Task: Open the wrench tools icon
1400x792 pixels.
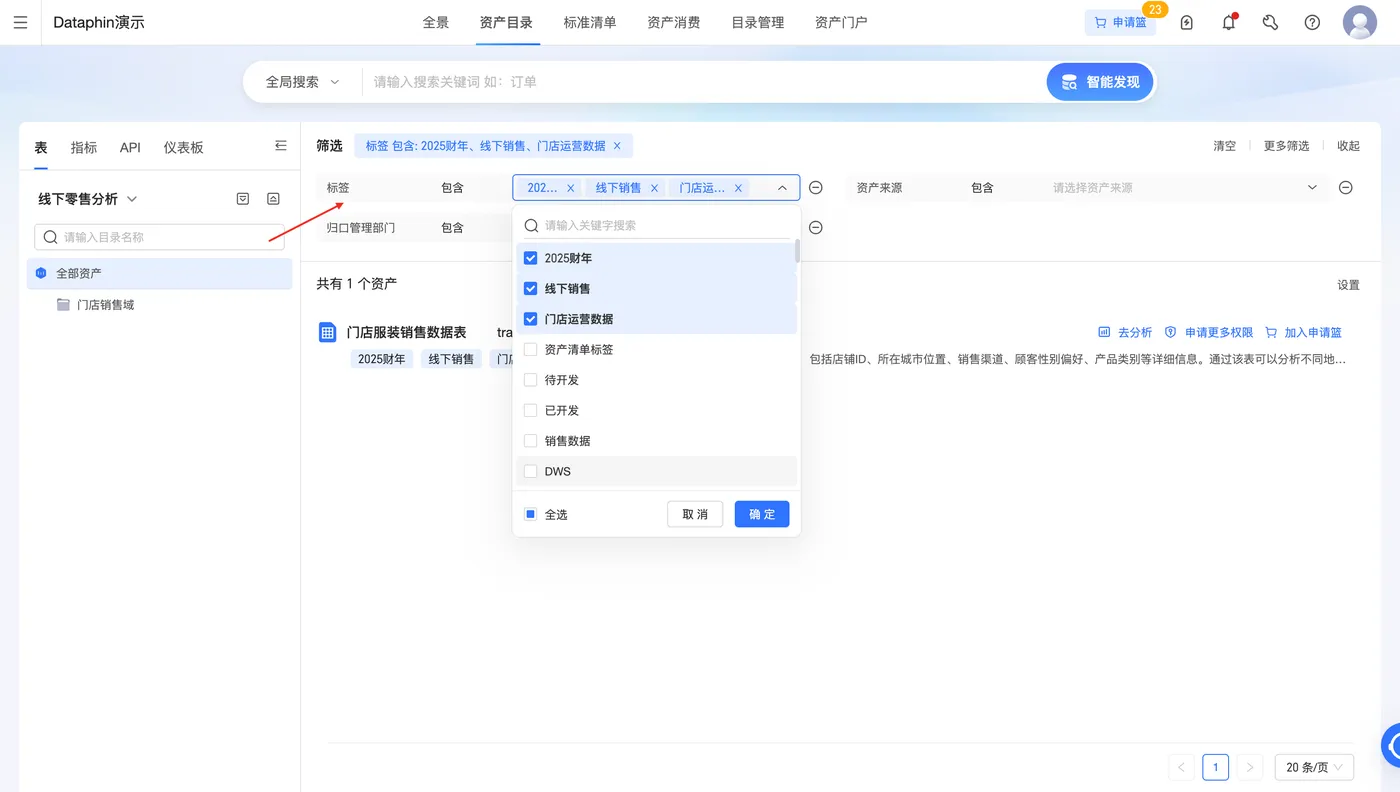Action: pyautogui.click(x=1270, y=22)
